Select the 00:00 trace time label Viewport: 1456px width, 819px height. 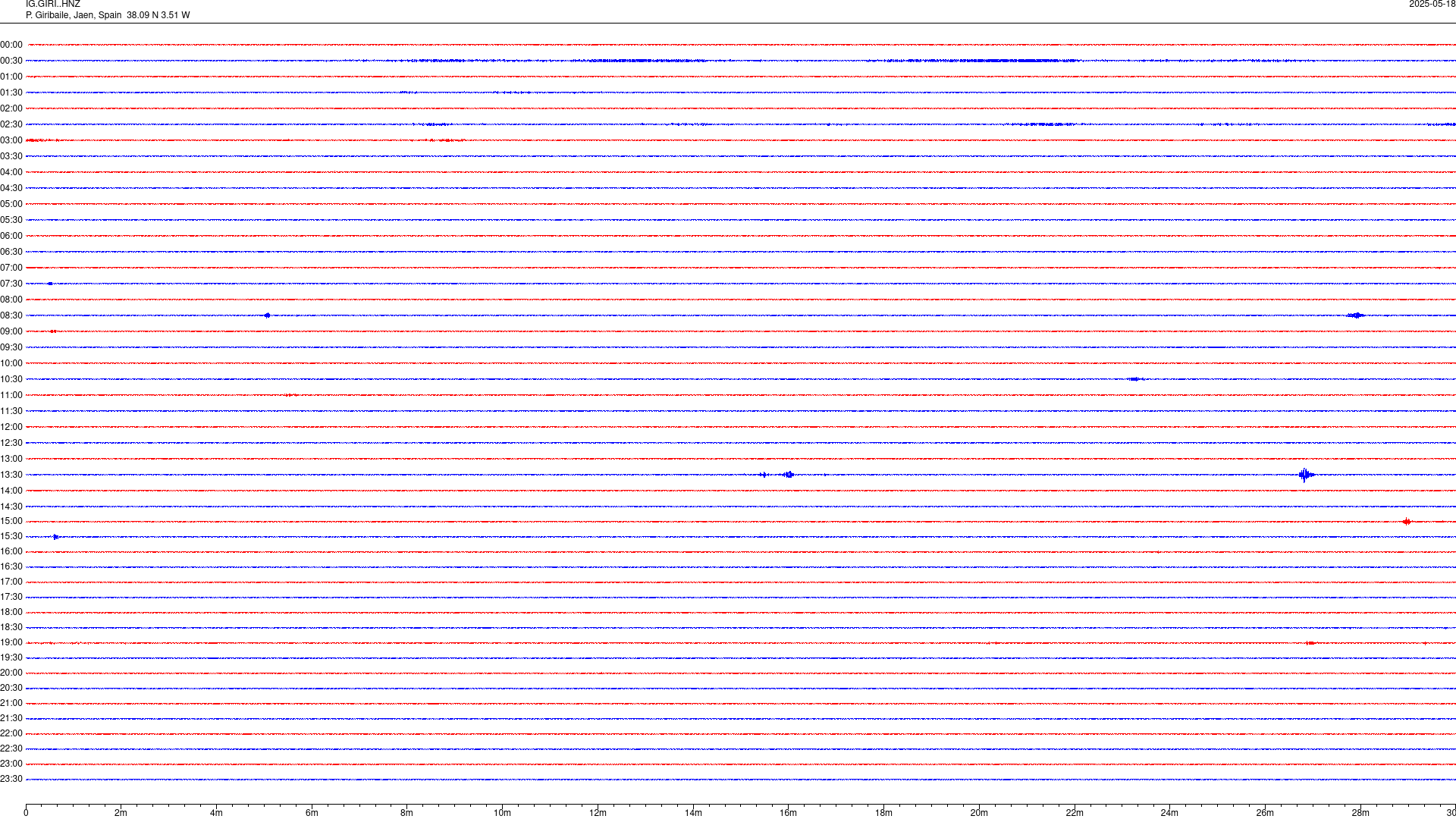11,45
